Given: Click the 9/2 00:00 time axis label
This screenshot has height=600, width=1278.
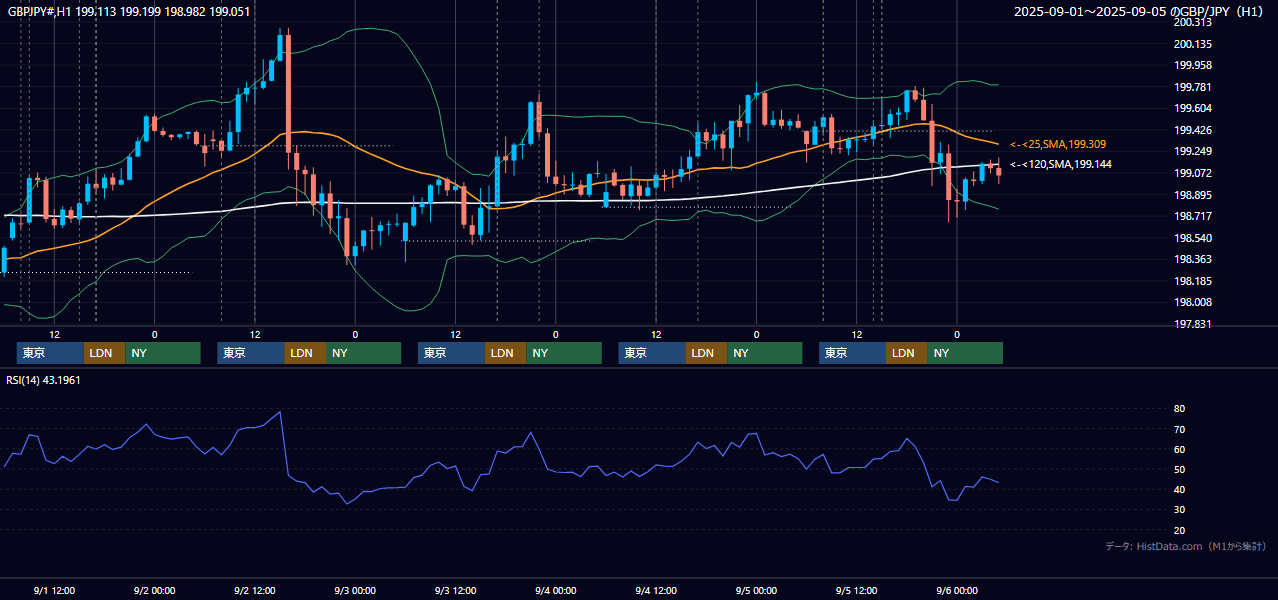Looking at the screenshot, I should tap(154, 590).
